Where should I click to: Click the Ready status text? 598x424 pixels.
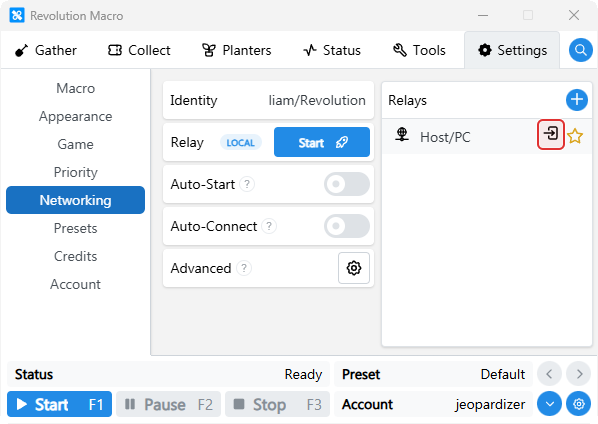(303, 374)
